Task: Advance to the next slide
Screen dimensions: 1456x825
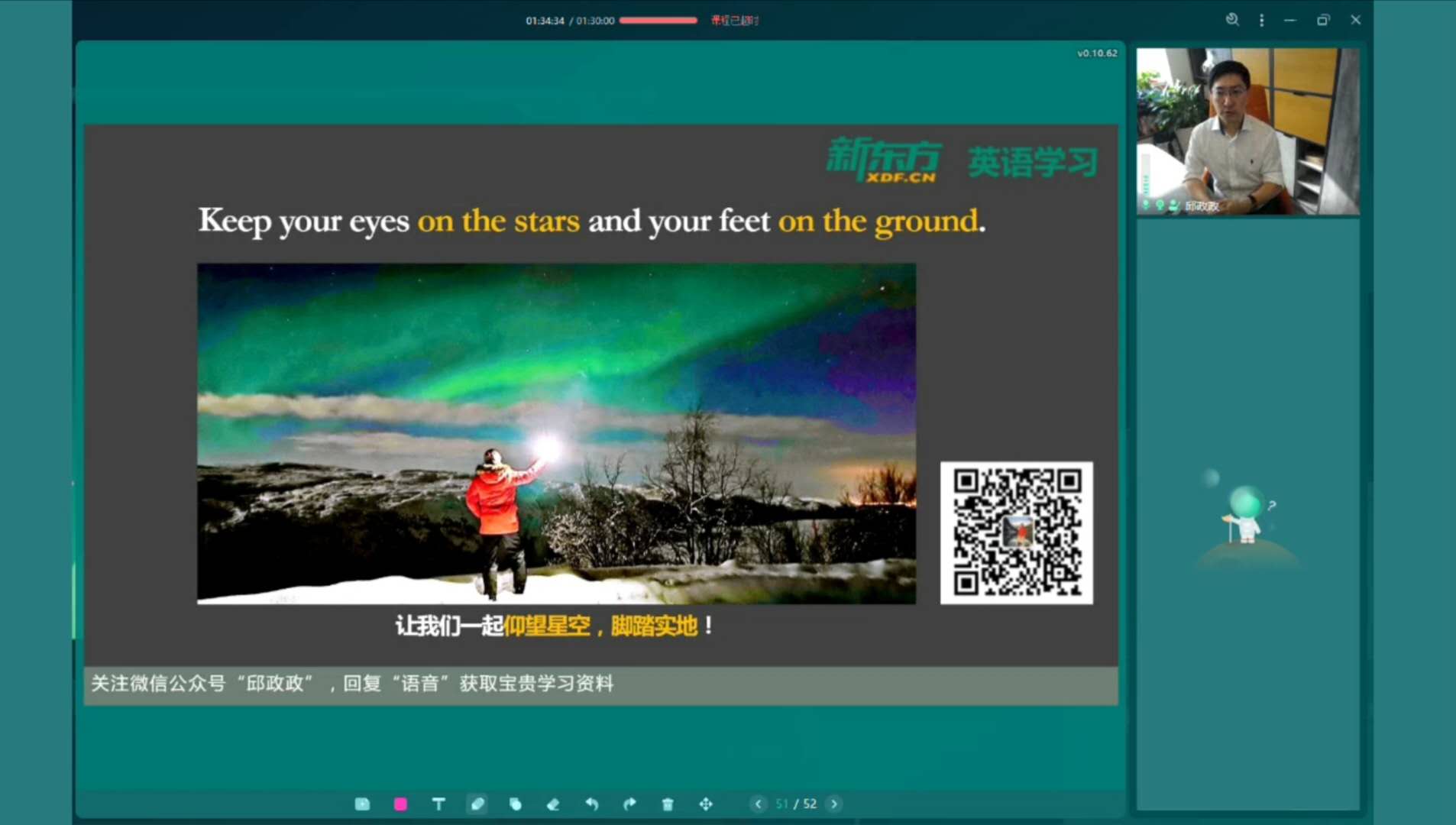Action: [834, 804]
